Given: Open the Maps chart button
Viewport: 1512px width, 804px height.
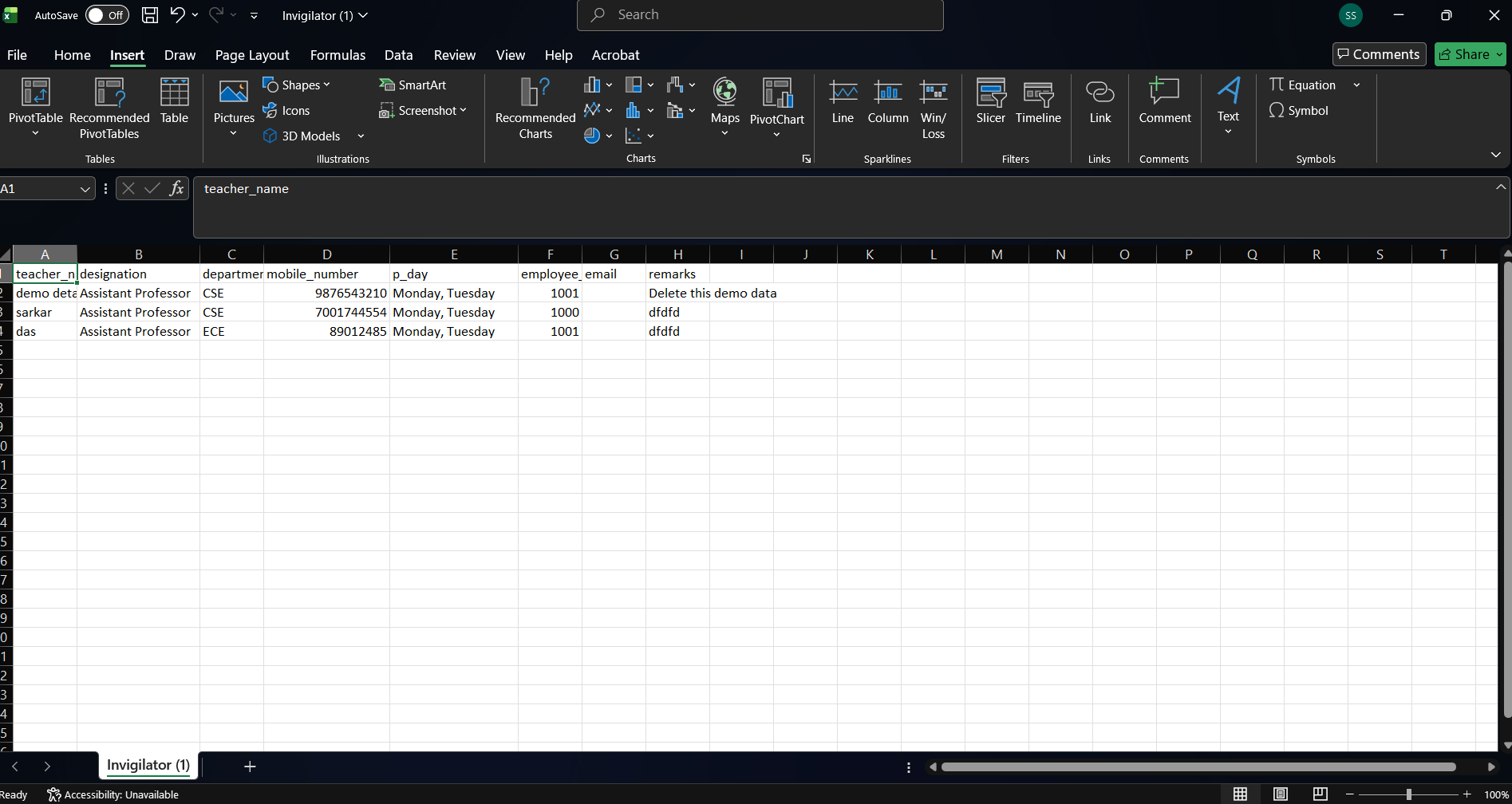Looking at the screenshot, I should point(724,107).
